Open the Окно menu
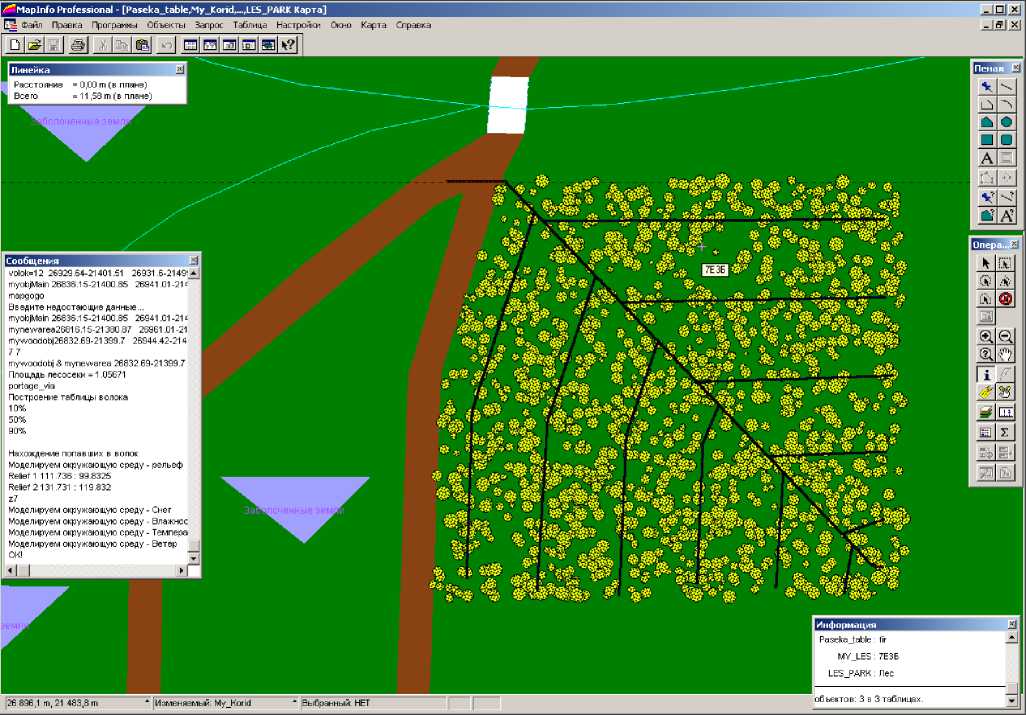The image size is (1026, 715). [341, 25]
